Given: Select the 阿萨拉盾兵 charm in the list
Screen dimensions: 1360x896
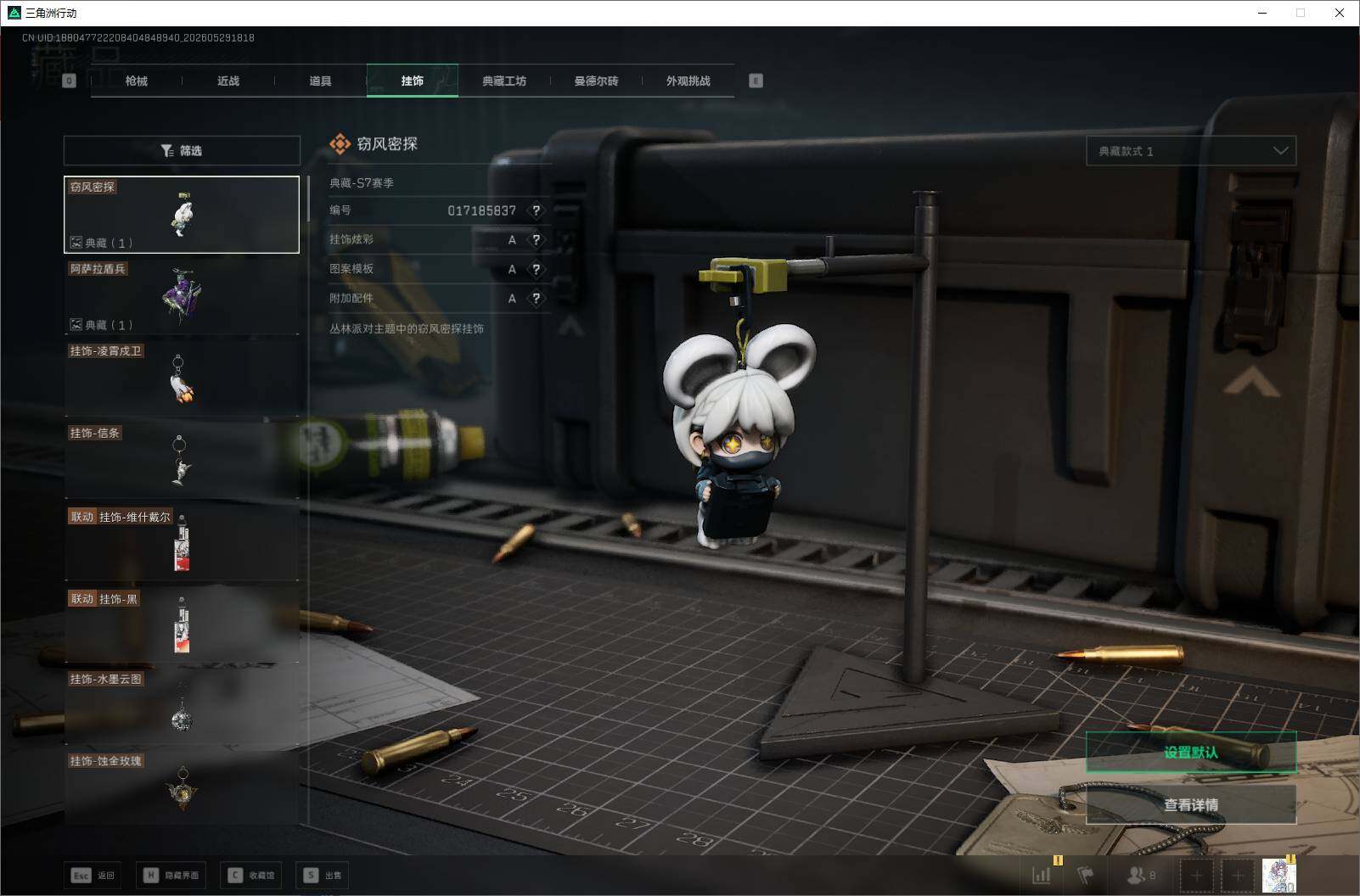Looking at the screenshot, I should pyautogui.click(x=182, y=295).
